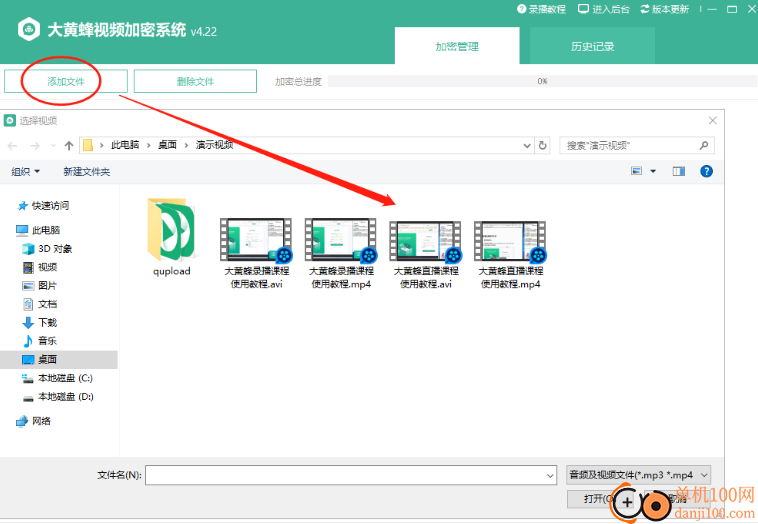The image size is (758, 524).
Task: Open the 音频及视频文件 file type dropdown
Action: (638, 475)
